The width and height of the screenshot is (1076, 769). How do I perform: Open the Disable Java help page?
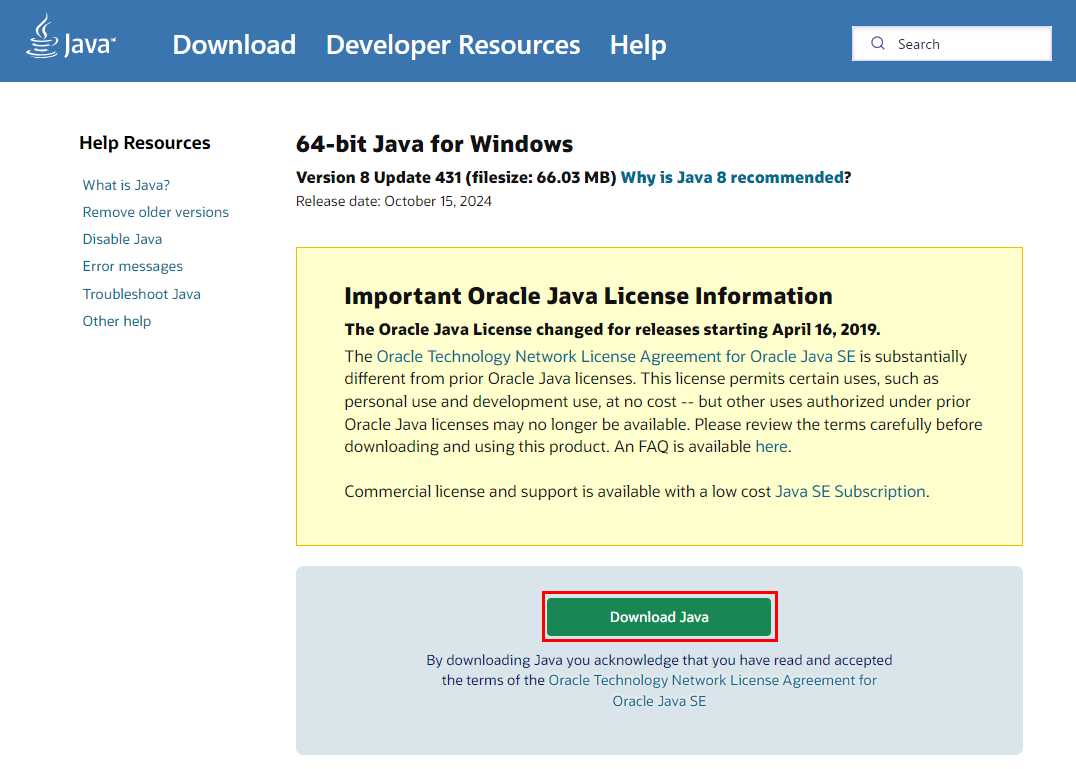(x=122, y=239)
